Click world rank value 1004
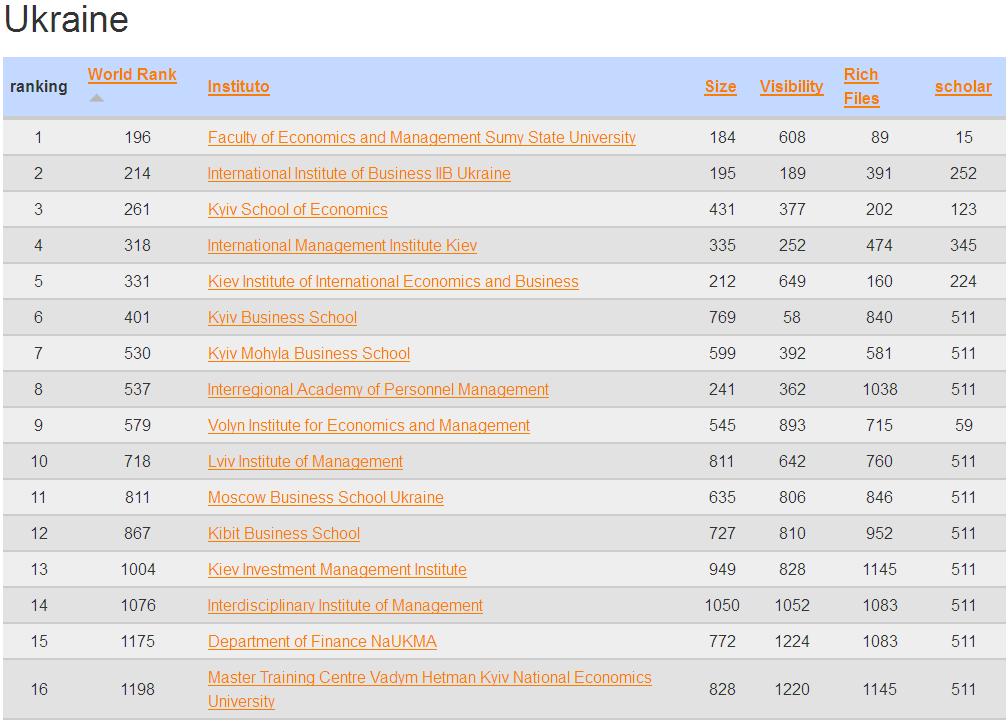The height and width of the screenshot is (723, 1008). [x=138, y=569]
